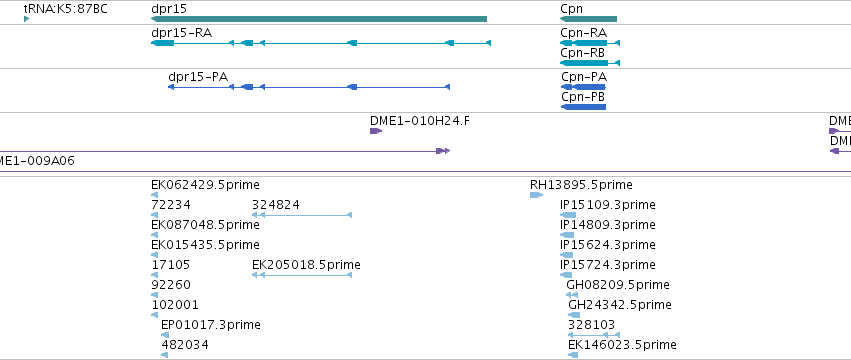851x360 pixels.
Task: Select the Cpn-PA coding sequence
Action: (x=583, y=87)
